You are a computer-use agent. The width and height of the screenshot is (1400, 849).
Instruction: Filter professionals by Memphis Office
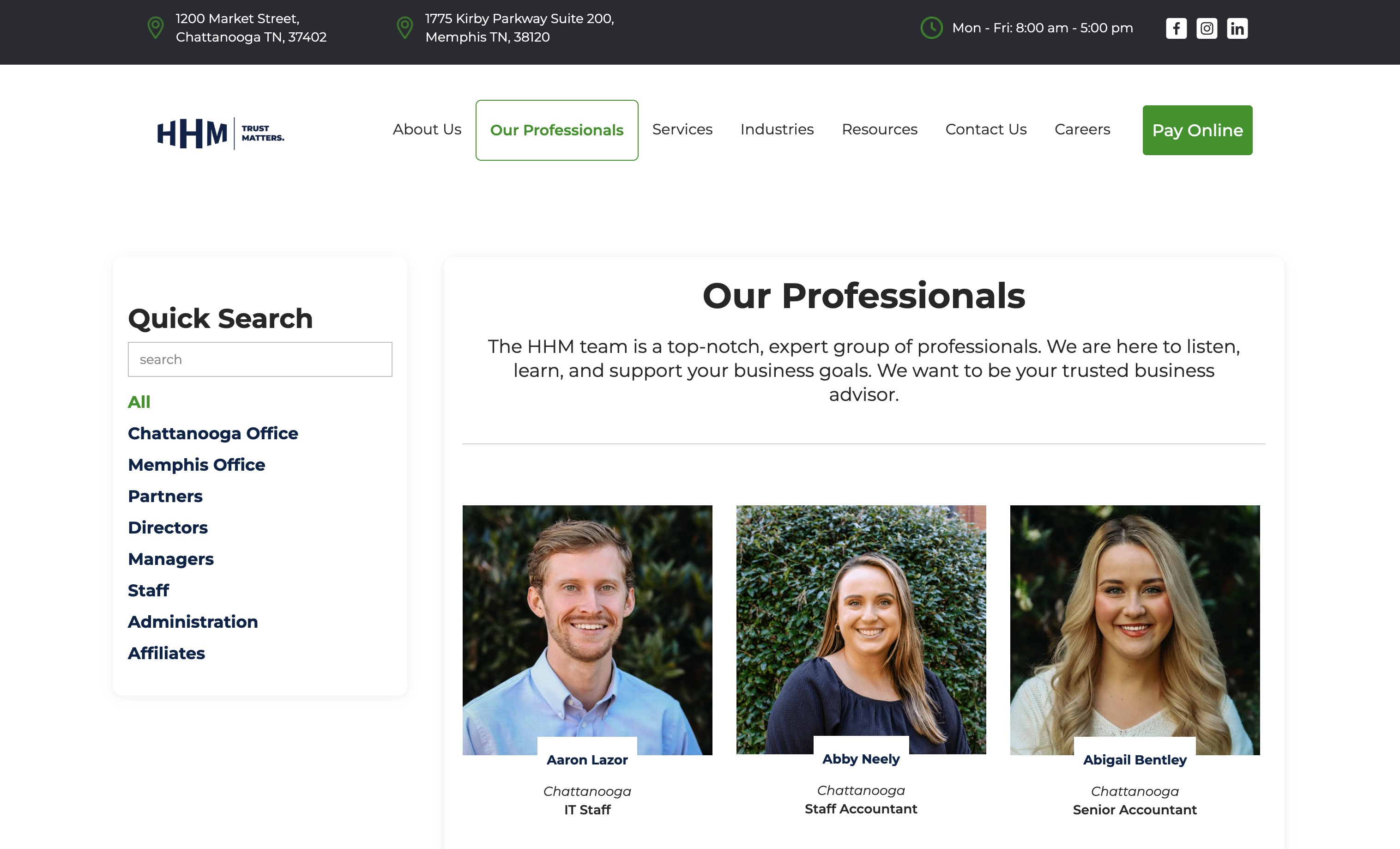click(x=196, y=464)
